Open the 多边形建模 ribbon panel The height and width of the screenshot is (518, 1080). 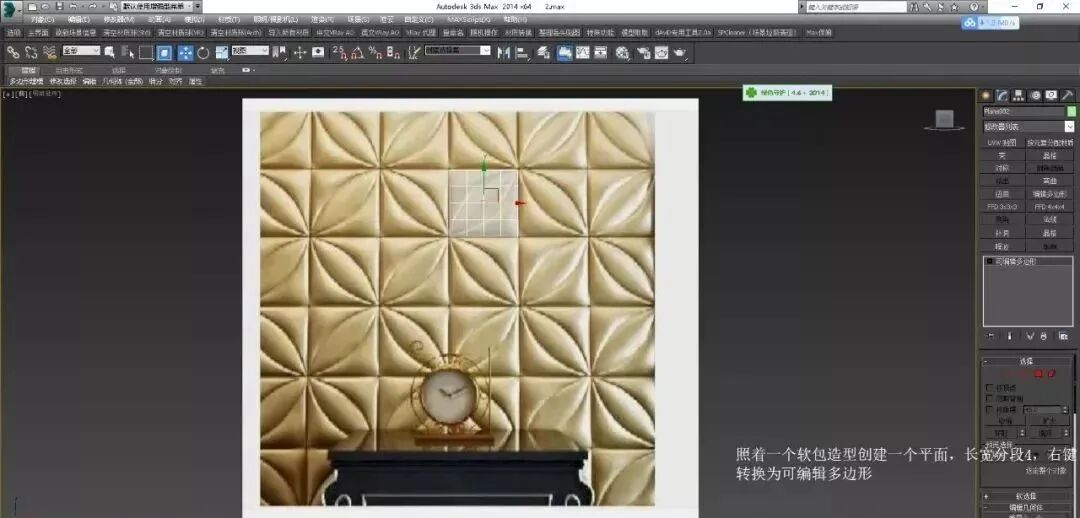click(25, 81)
